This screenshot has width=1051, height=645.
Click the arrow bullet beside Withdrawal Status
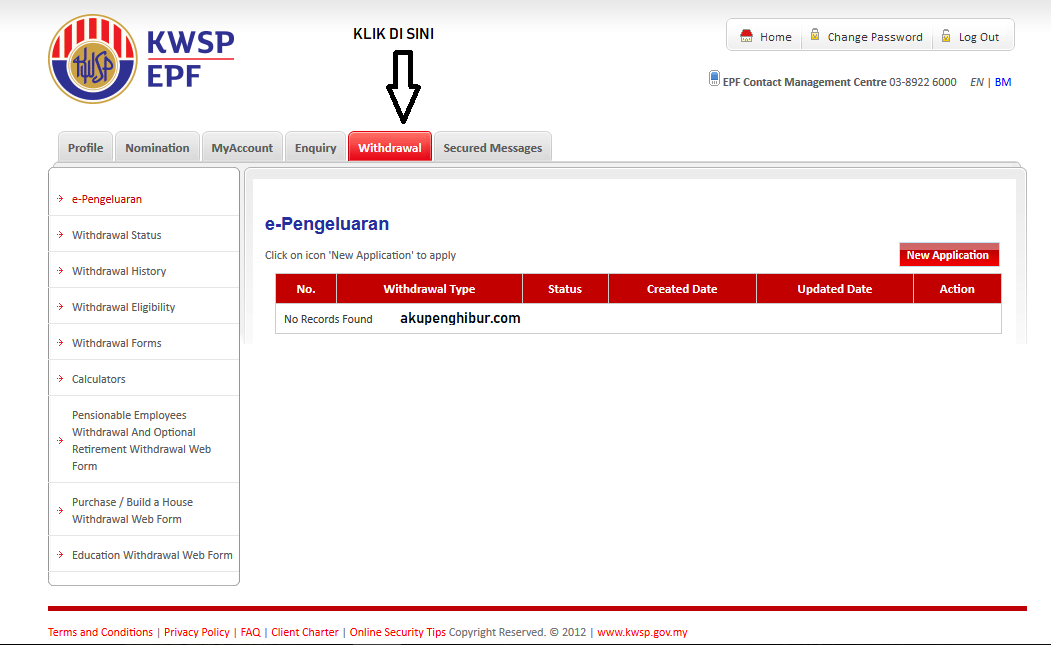(x=60, y=235)
